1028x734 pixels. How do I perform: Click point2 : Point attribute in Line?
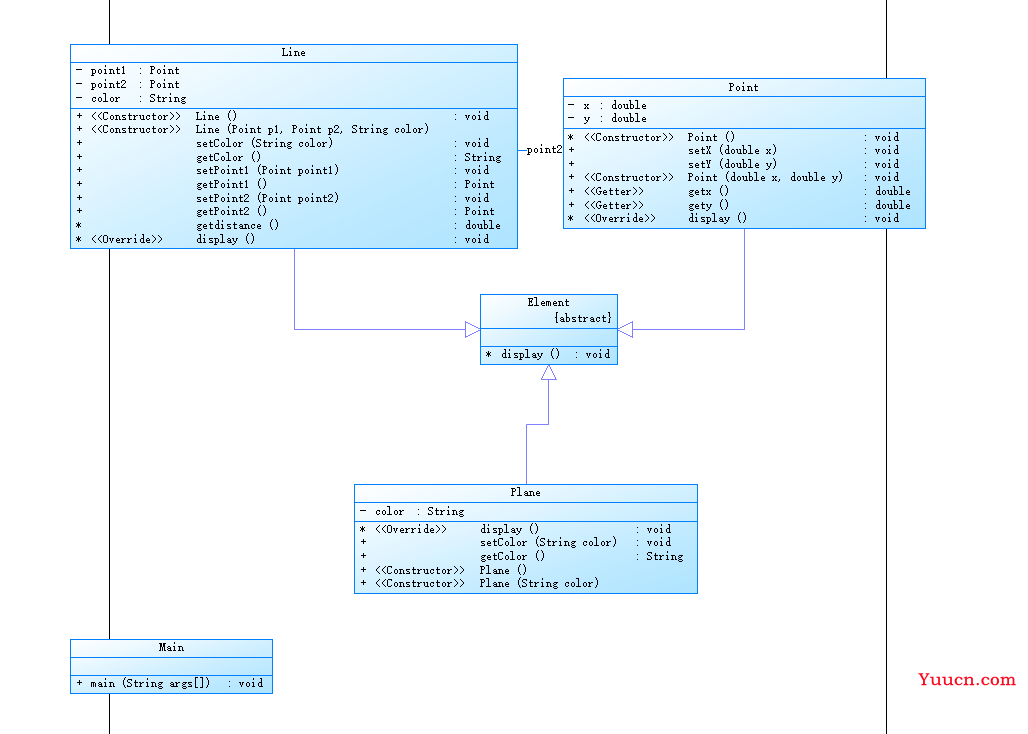click(x=127, y=84)
